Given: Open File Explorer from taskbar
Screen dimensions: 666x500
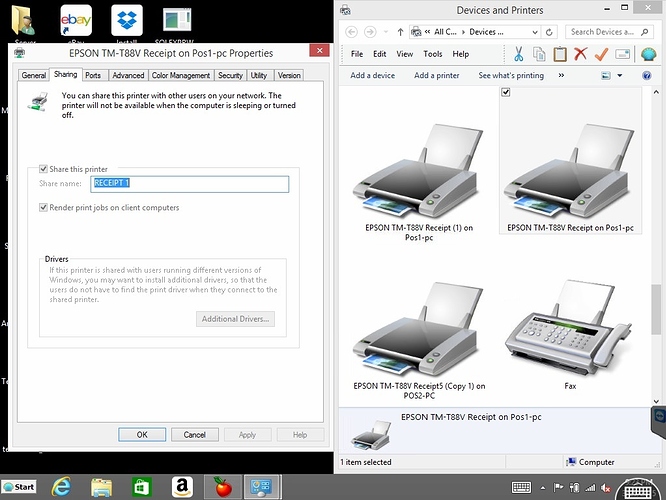Looking at the screenshot, I should coord(101,487).
